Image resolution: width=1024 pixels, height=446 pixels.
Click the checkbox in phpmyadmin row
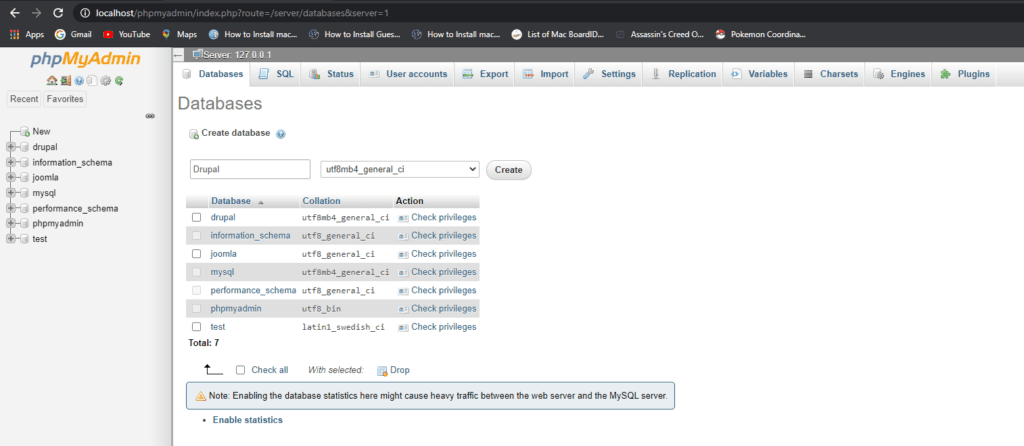(x=197, y=308)
